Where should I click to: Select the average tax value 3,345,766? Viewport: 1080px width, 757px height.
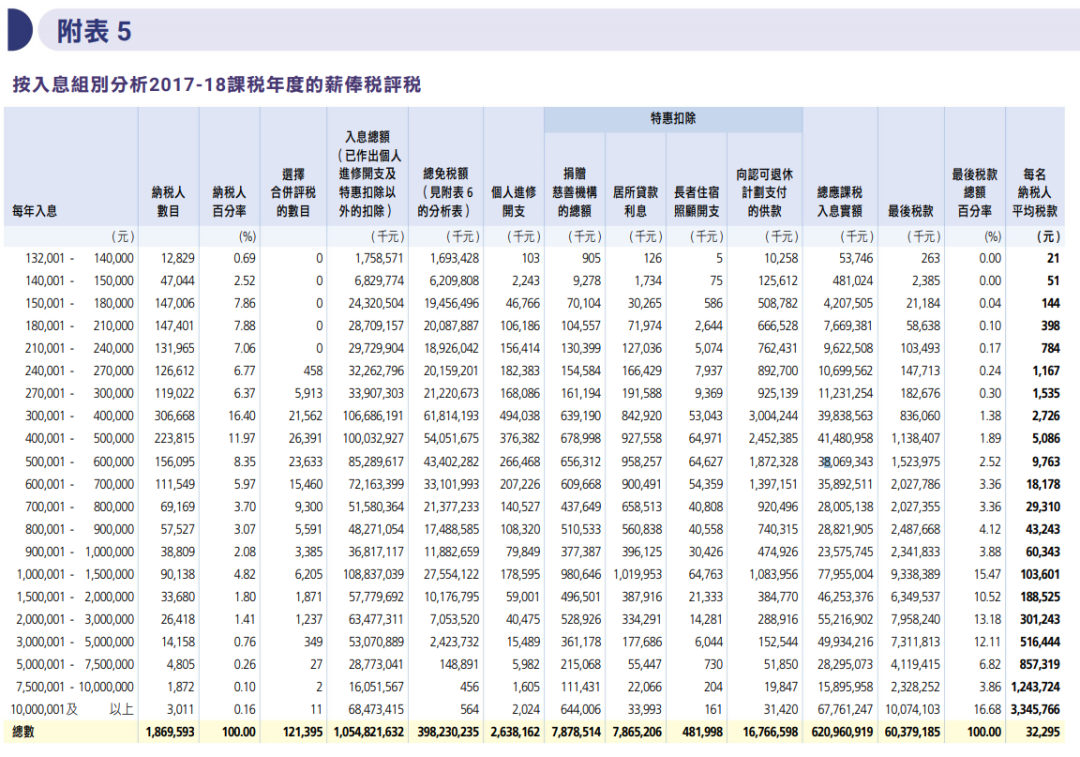click(x=1035, y=710)
